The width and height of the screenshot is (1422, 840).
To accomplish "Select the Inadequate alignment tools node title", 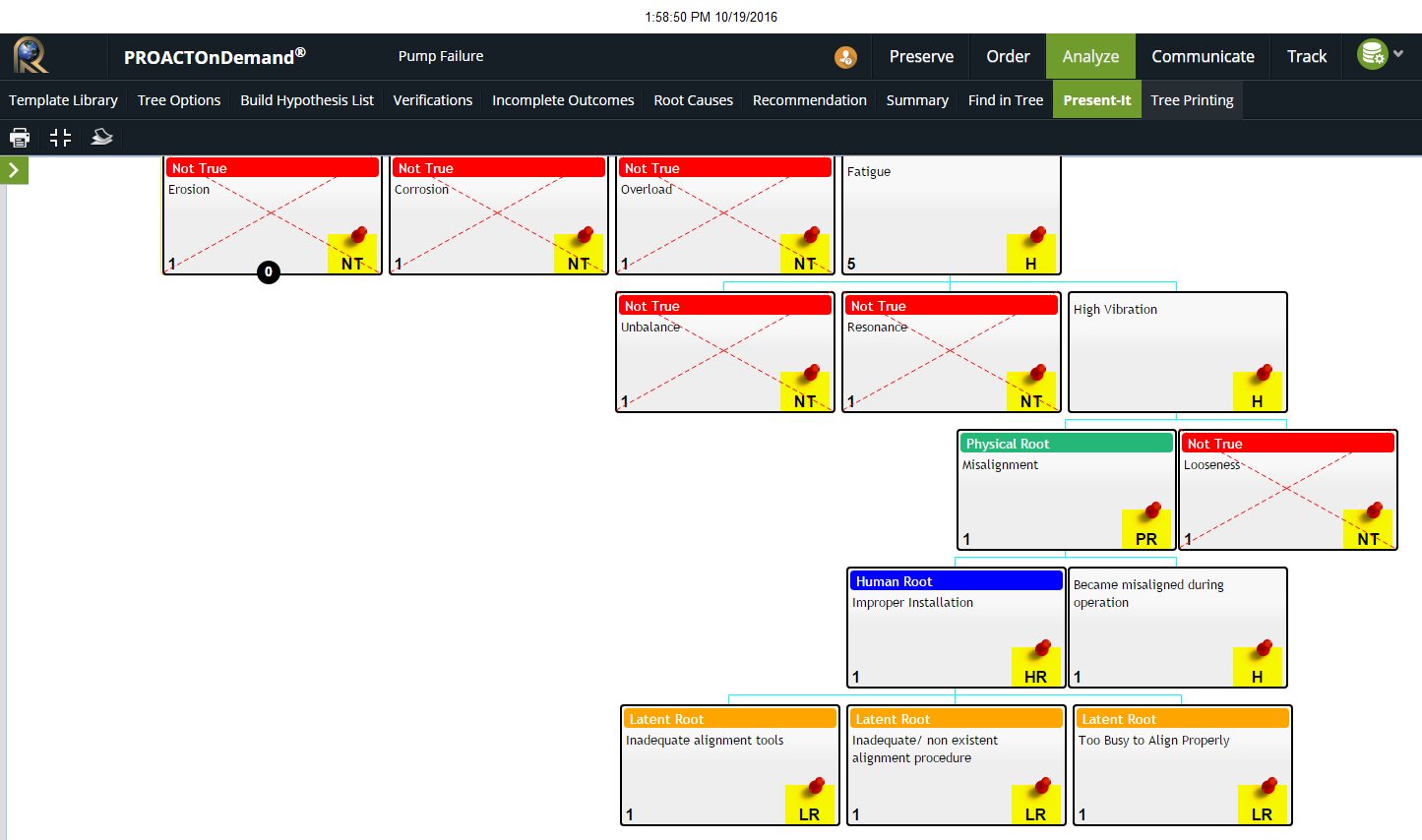I will click(705, 741).
